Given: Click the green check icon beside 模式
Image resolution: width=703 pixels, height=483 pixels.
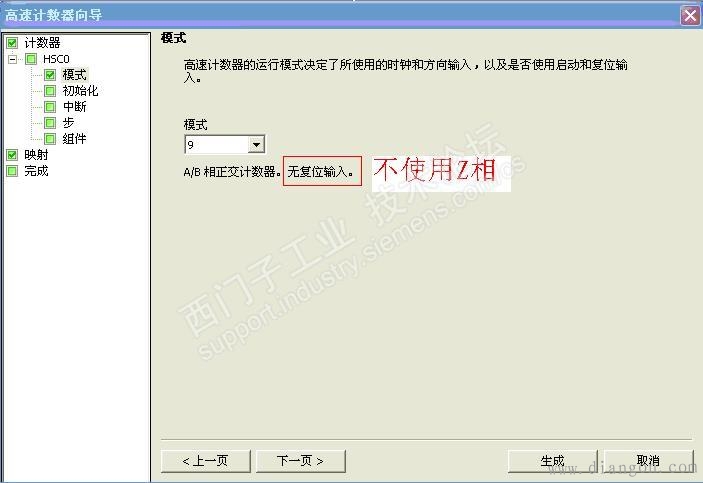Looking at the screenshot, I should coord(50,75).
